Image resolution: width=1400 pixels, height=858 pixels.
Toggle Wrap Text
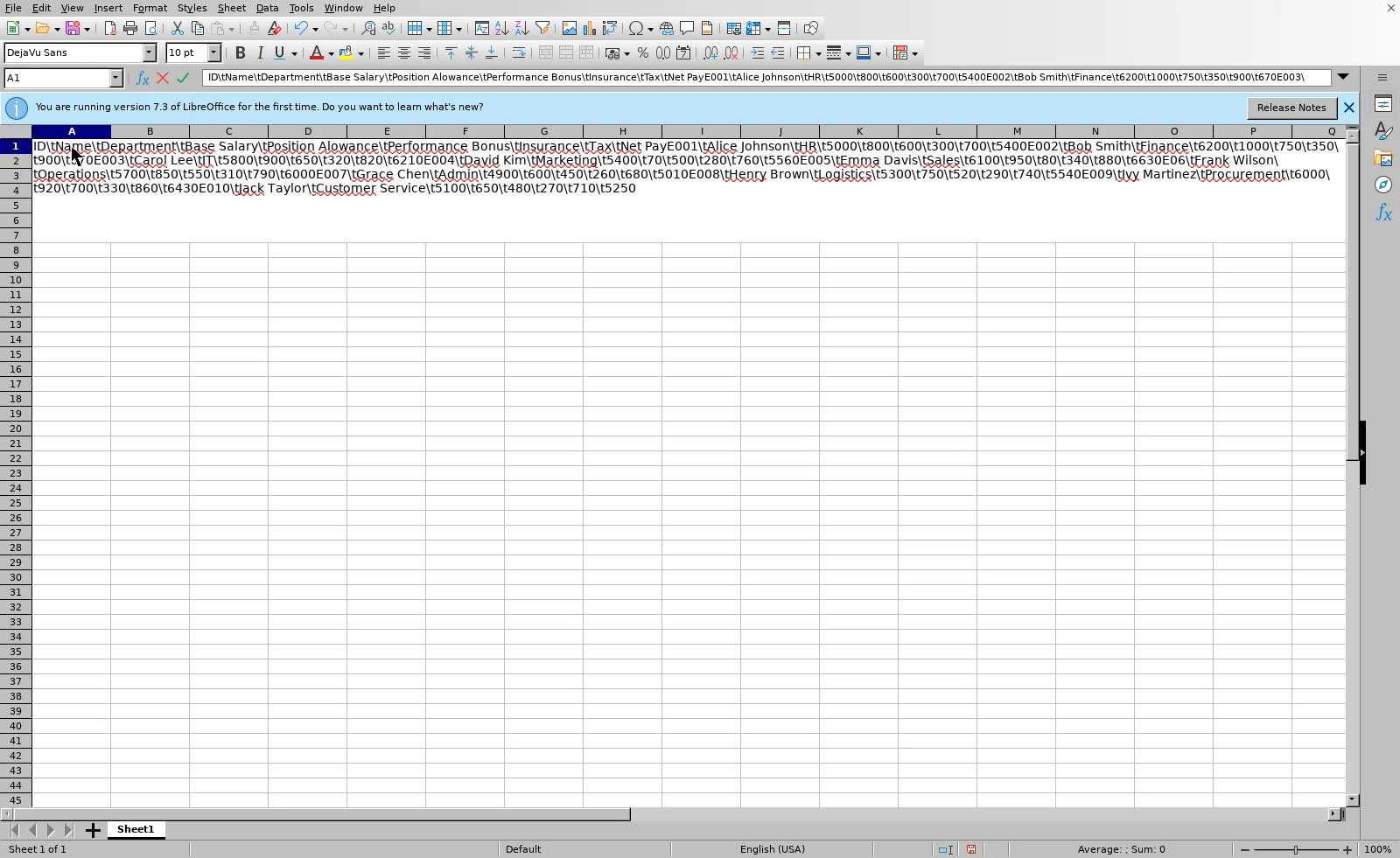[x=519, y=53]
